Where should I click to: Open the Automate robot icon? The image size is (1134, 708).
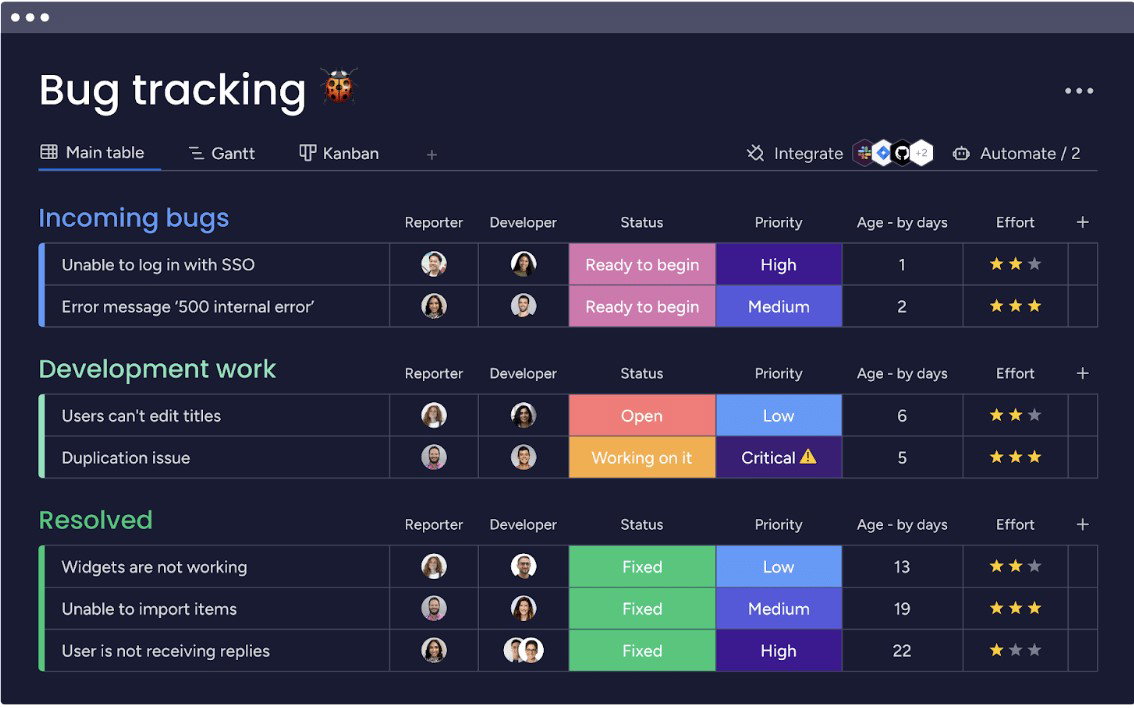click(x=961, y=153)
